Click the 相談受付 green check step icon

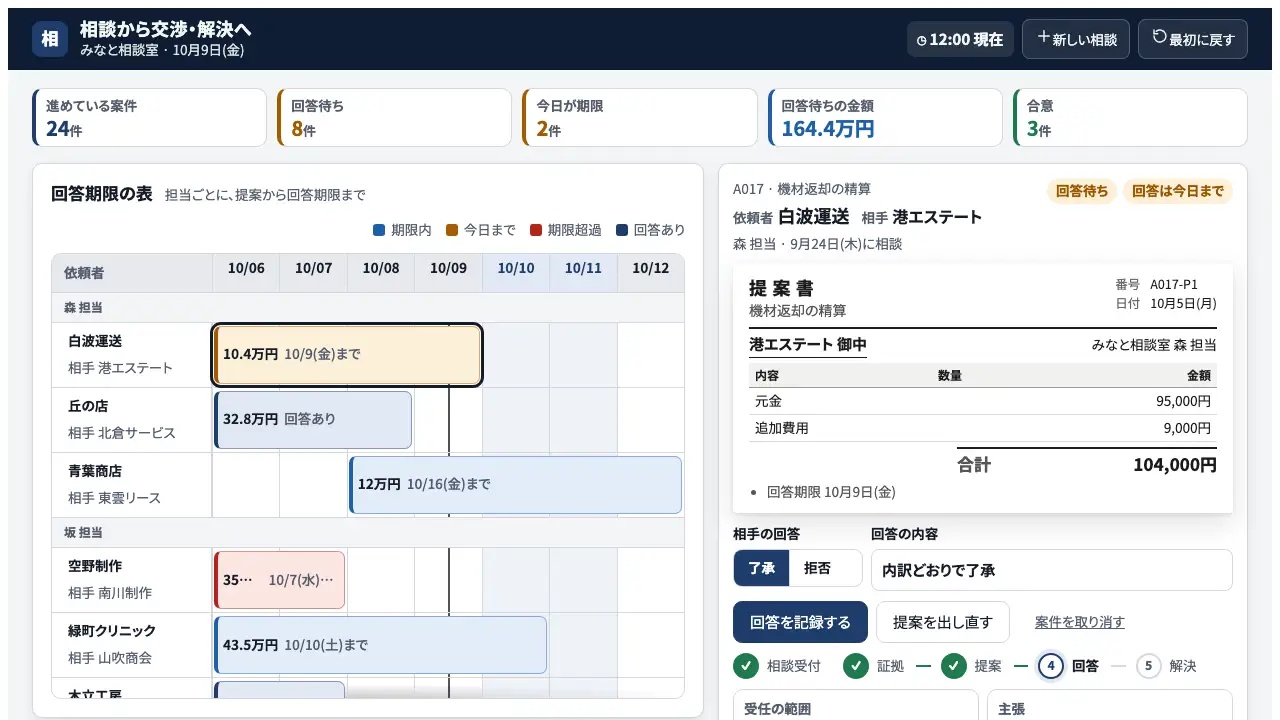[x=745, y=666]
